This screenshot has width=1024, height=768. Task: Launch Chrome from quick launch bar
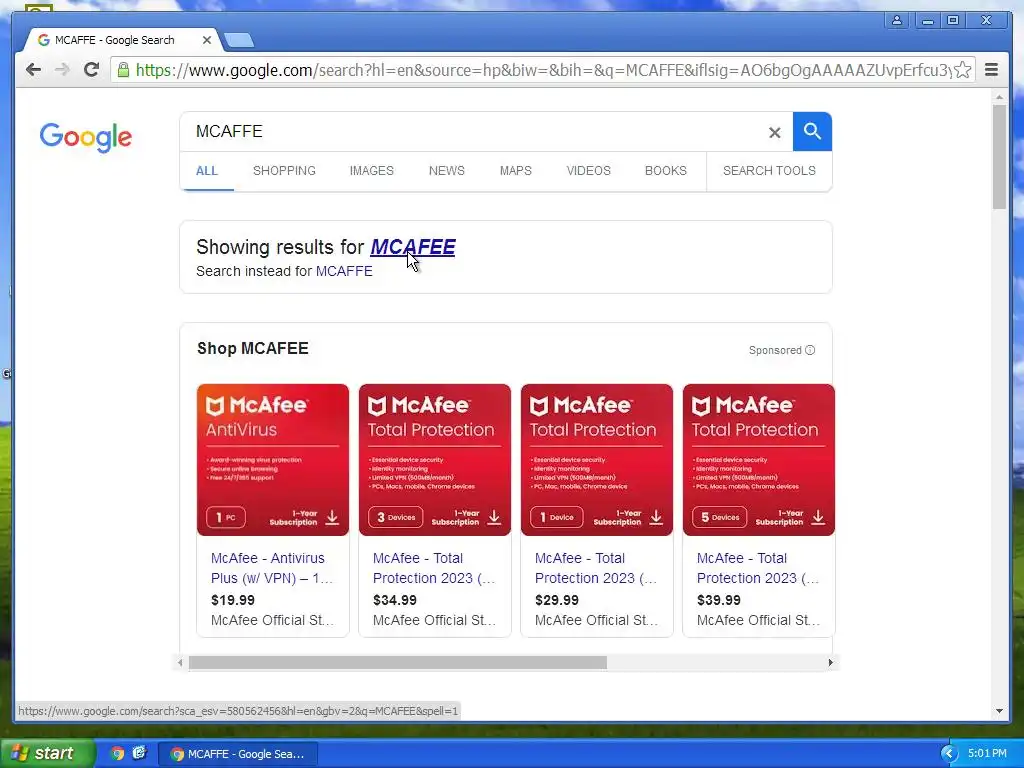tap(117, 753)
